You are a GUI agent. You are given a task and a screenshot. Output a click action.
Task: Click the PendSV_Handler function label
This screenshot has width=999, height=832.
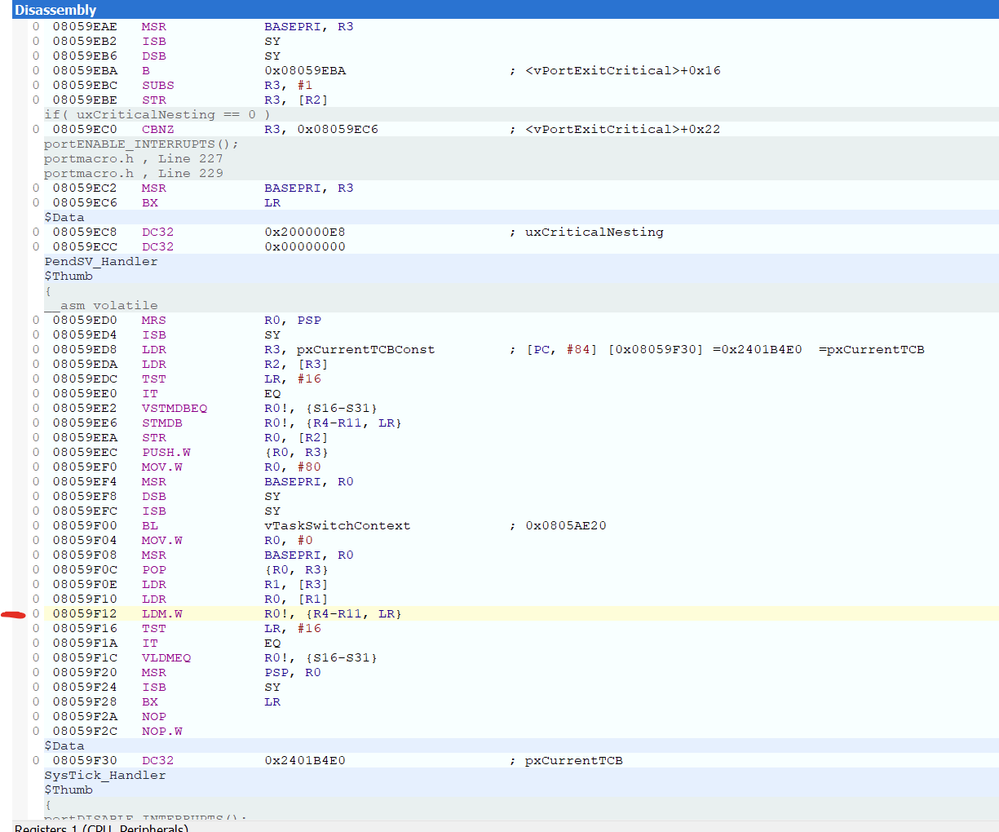(101, 261)
